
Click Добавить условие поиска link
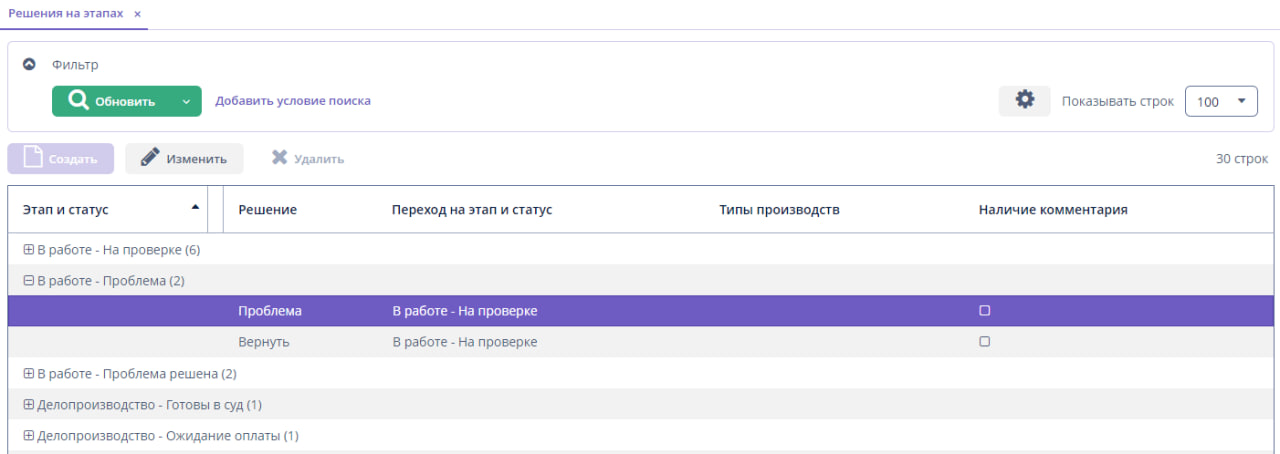[293, 101]
